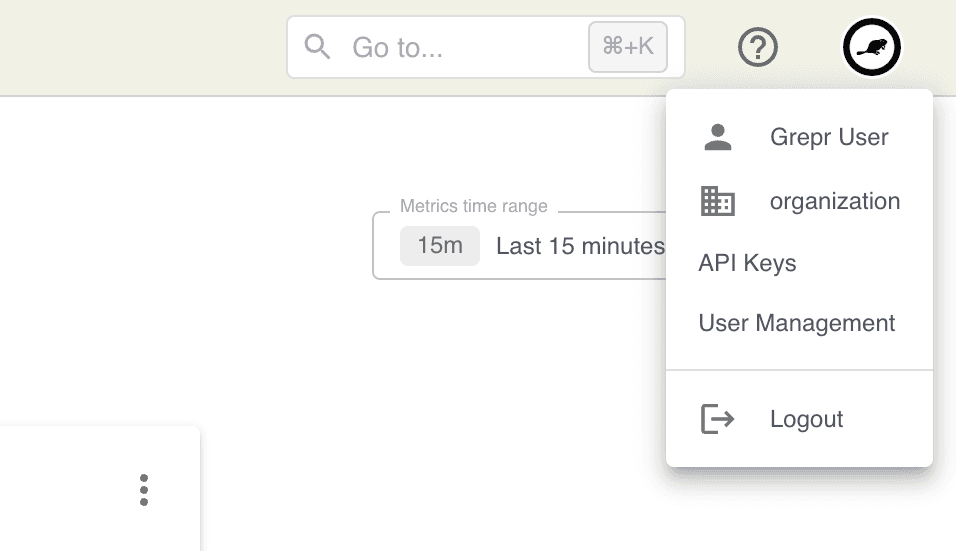Open API Keys from the menu

pyautogui.click(x=799, y=263)
